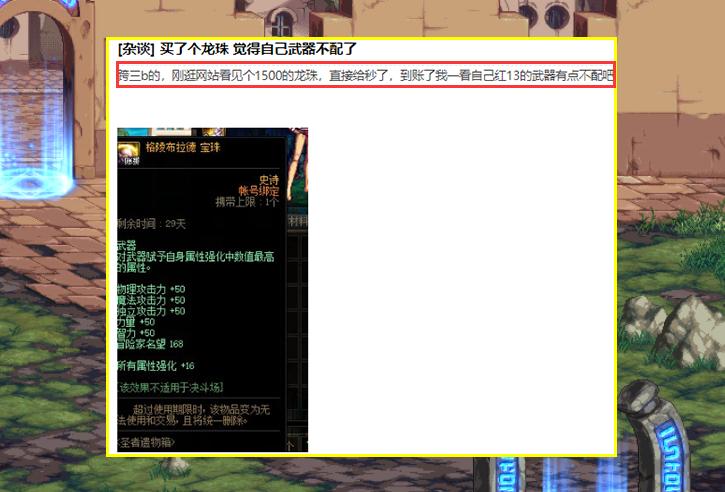Click the 冒险家名望 168 line
The image size is (725, 492).
point(151,344)
